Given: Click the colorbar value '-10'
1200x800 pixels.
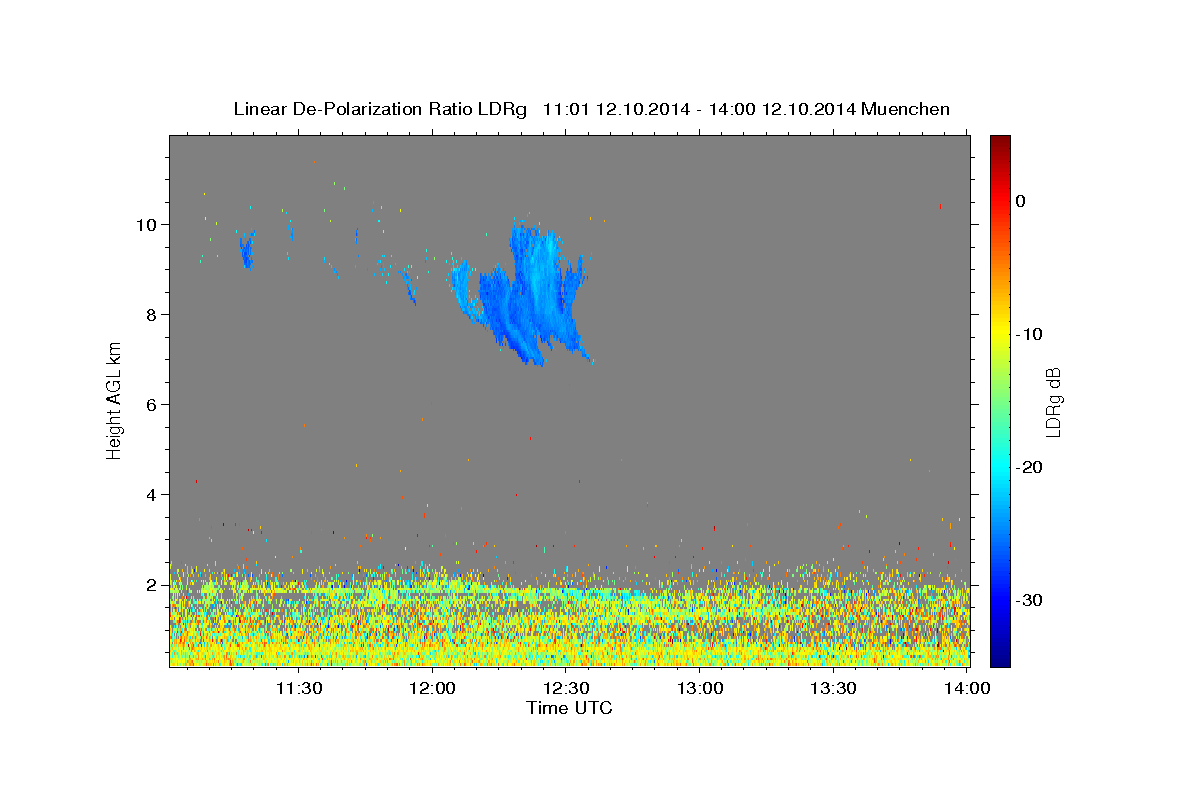Looking at the screenshot, I should coord(1030,334).
